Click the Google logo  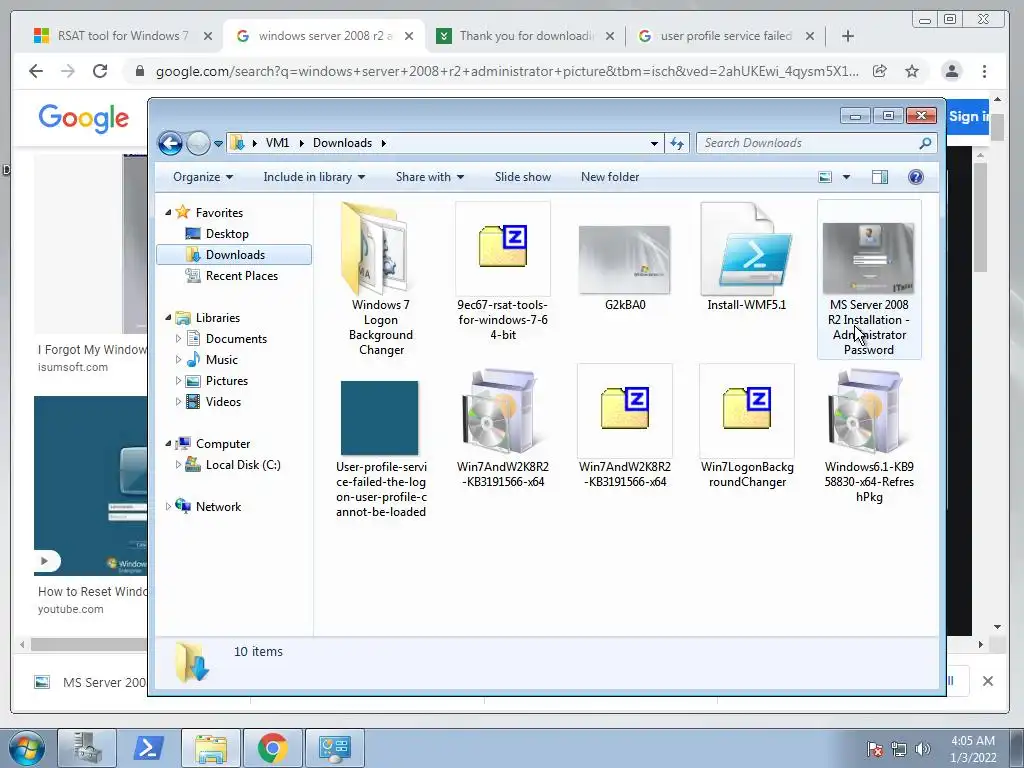(x=83, y=118)
